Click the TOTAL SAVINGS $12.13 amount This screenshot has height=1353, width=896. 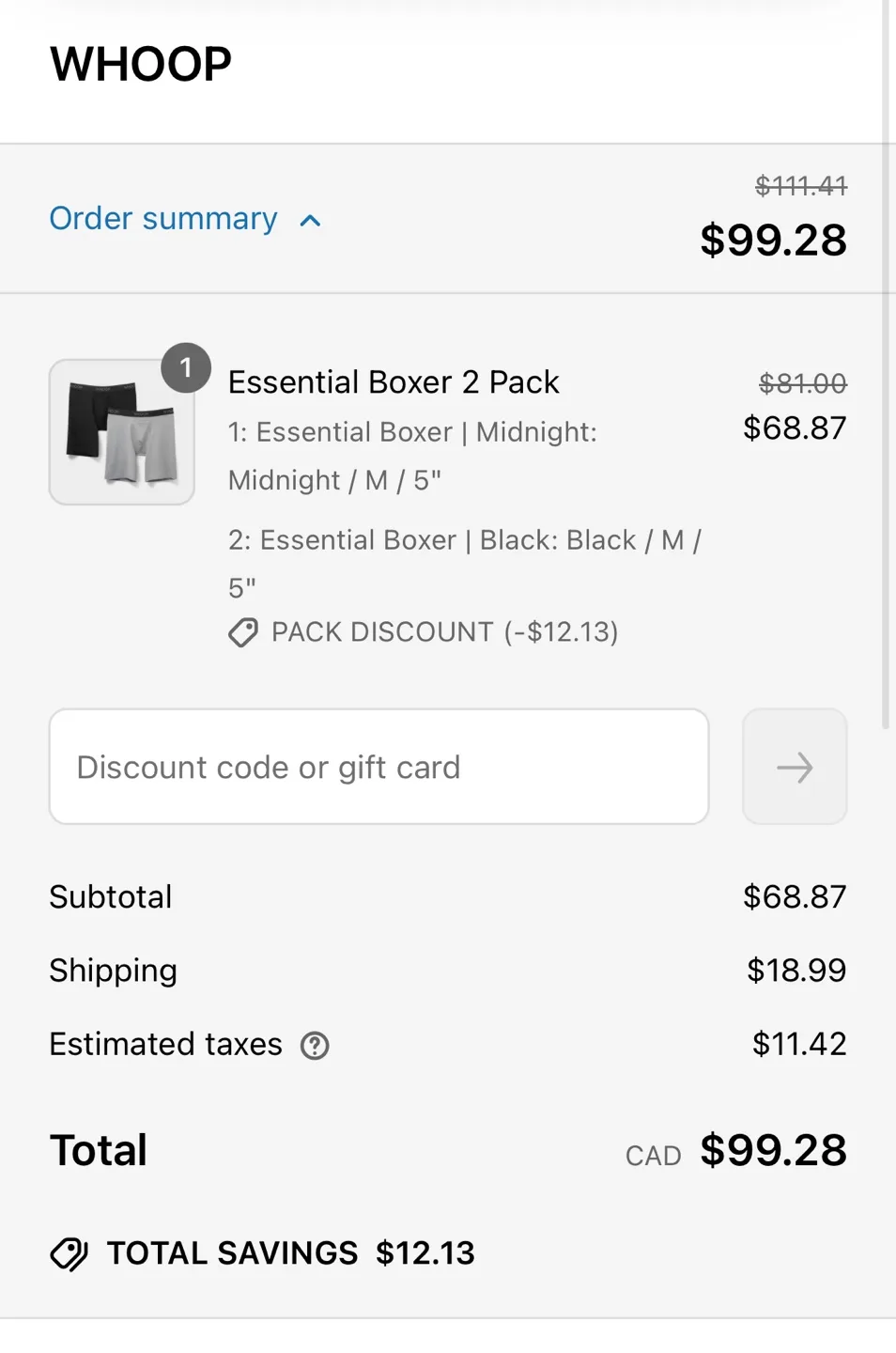coord(425,1253)
